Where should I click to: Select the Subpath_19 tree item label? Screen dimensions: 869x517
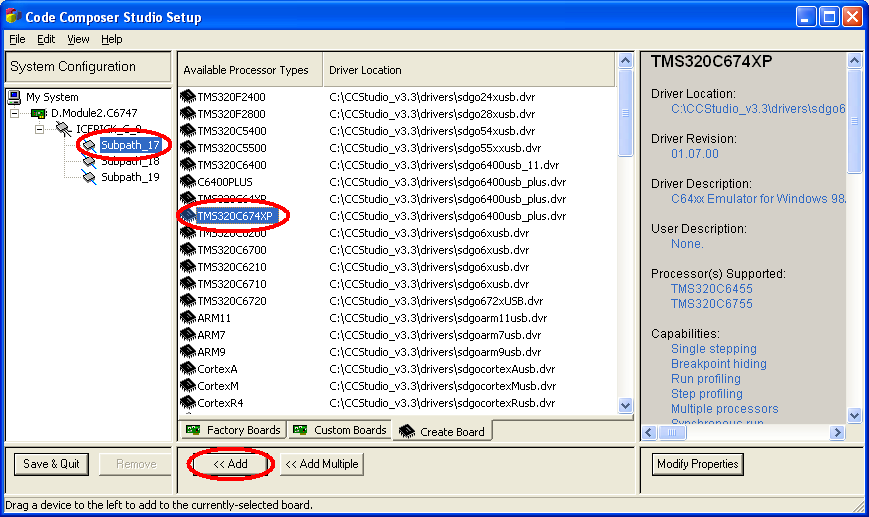[130, 177]
